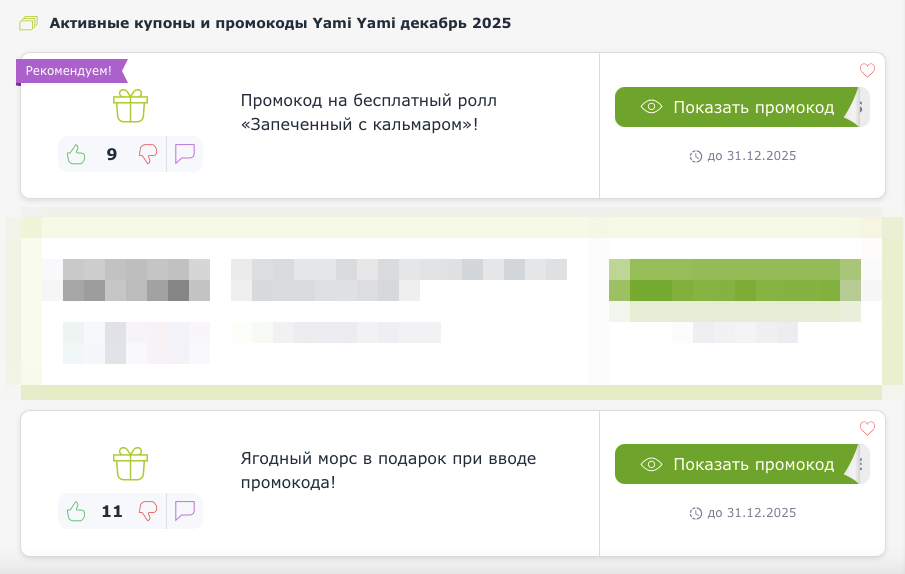This screenshot has height=574, width=905.
Task: Click gift icon of squid roll offer
Action: pyautogui.click(x=130, y=106)
